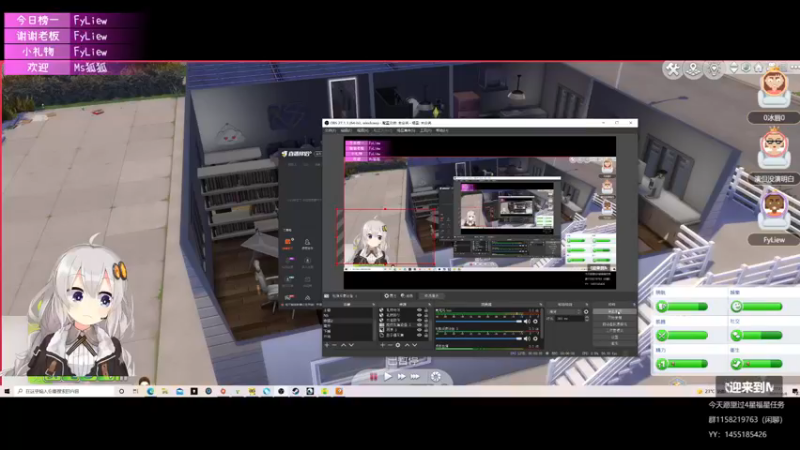The height and width of the screenshot is (450, 800).
Task: Select the Sim portrait labeled 0冰糖0
Action: pos(774,88)
